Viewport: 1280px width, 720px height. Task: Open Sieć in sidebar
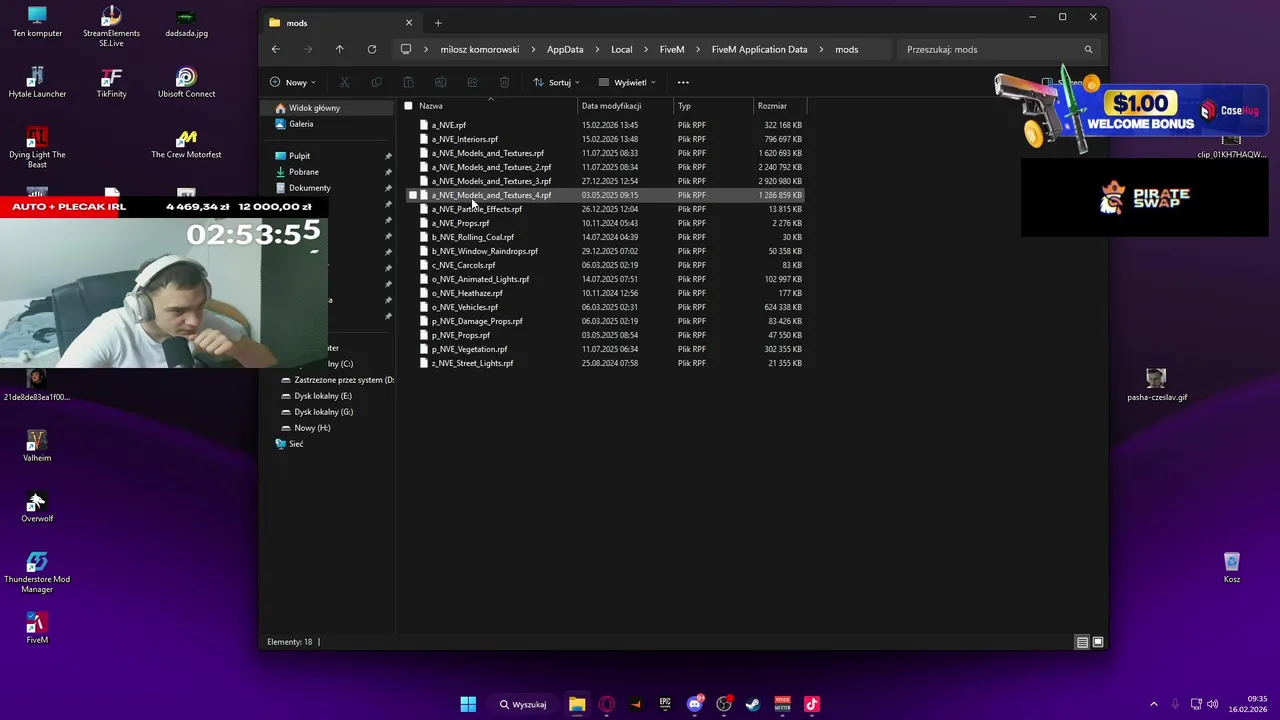(x=296, y=444)
